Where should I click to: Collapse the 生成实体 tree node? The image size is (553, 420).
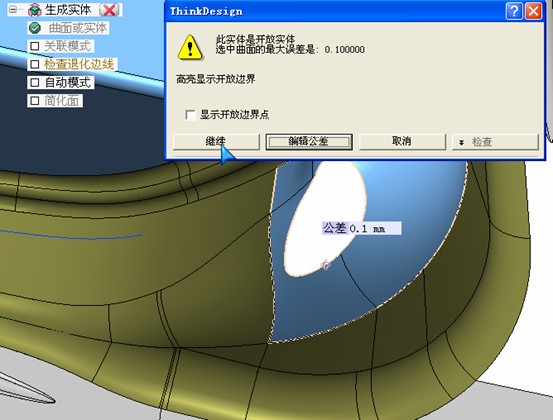(13, 10)
